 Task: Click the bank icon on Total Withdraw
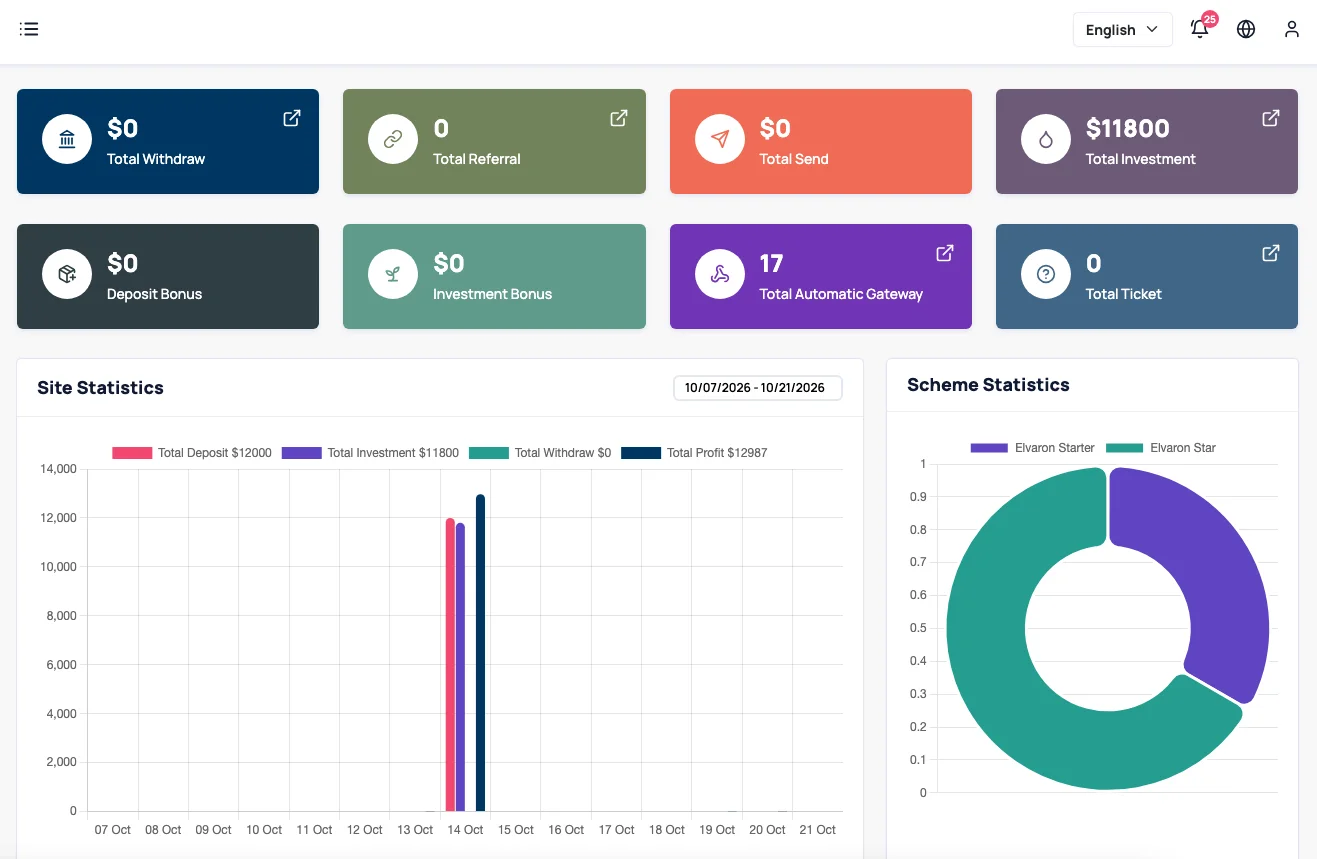coord(67,139)
